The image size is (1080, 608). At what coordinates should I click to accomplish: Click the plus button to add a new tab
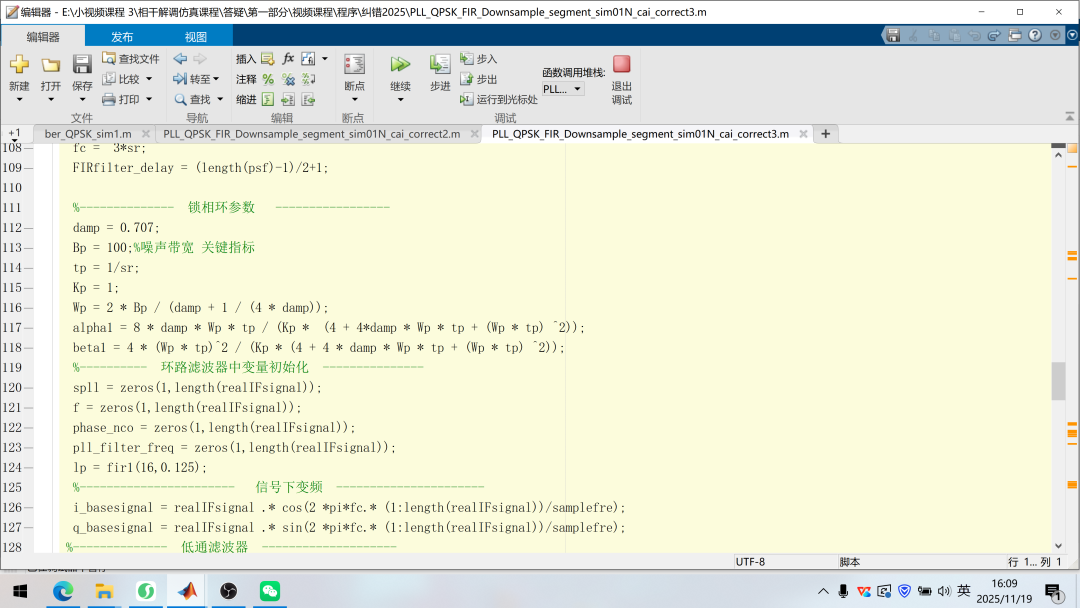(825, 134)
